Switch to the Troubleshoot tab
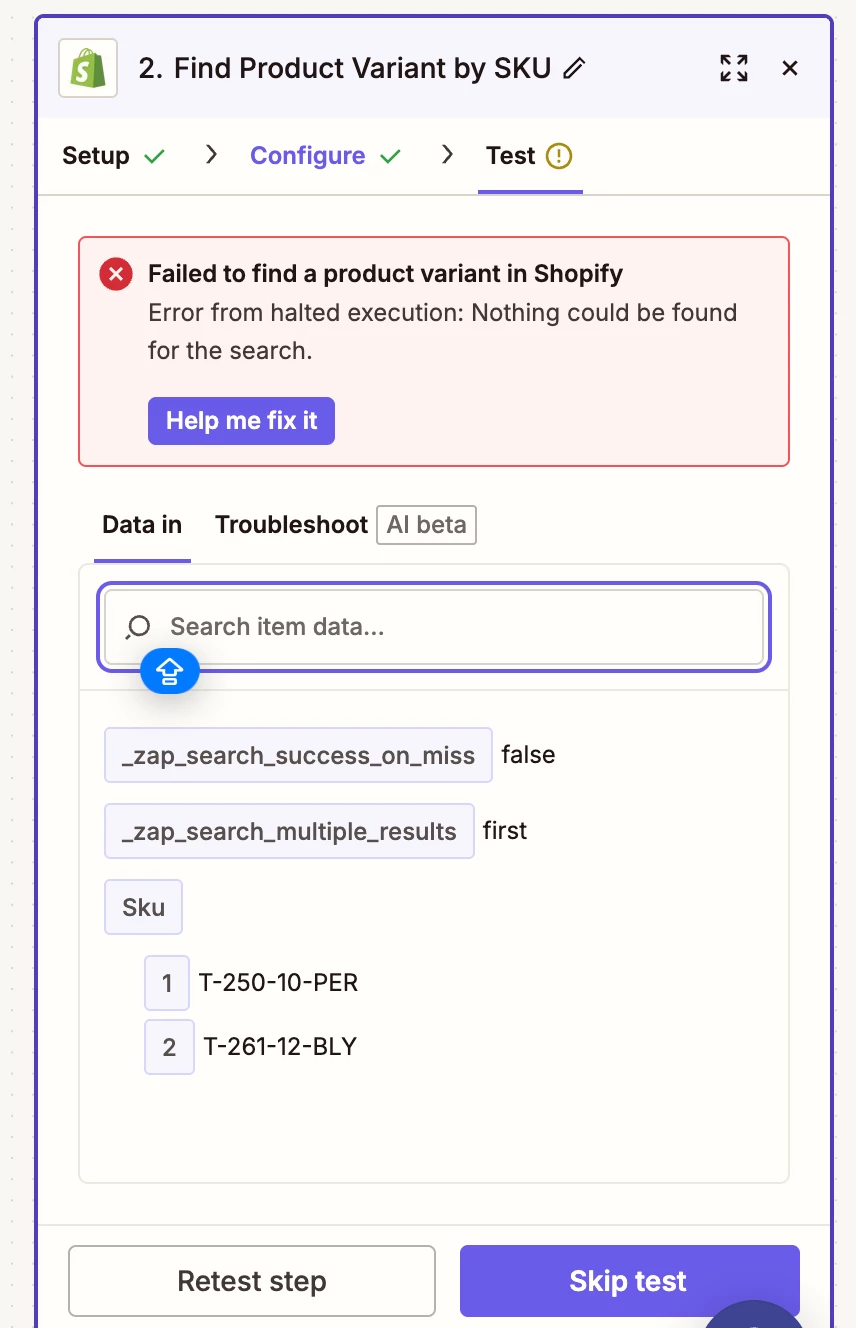This screenshot has height=1328, width=856. click(291, 525)
